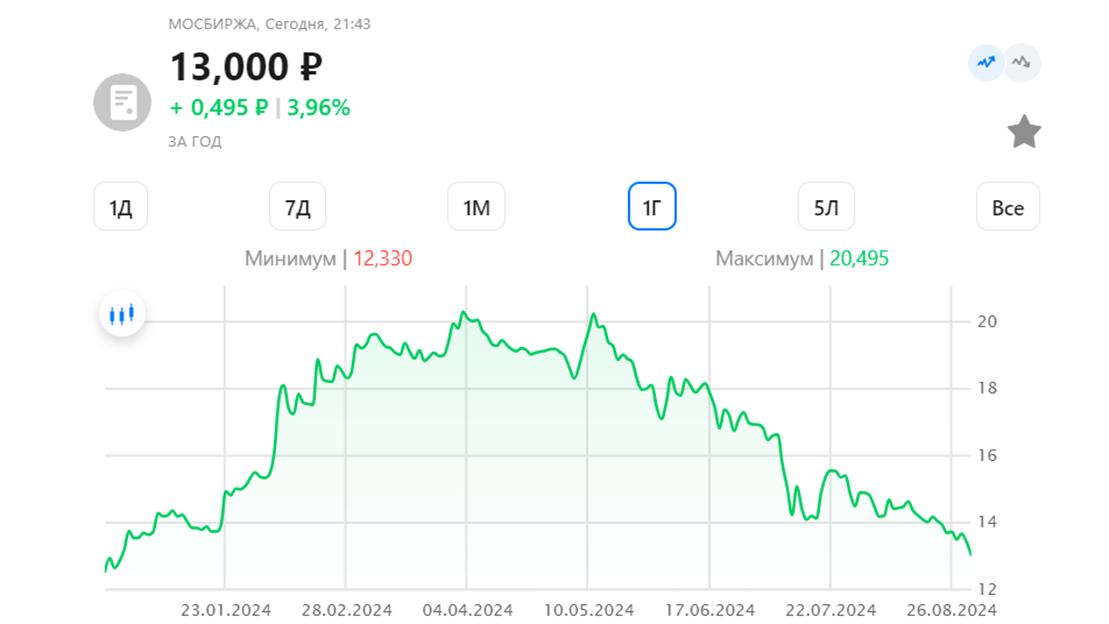Show the Все all-time range
The width and height of the screenshot is (1109, 624).
(1008, 207)
